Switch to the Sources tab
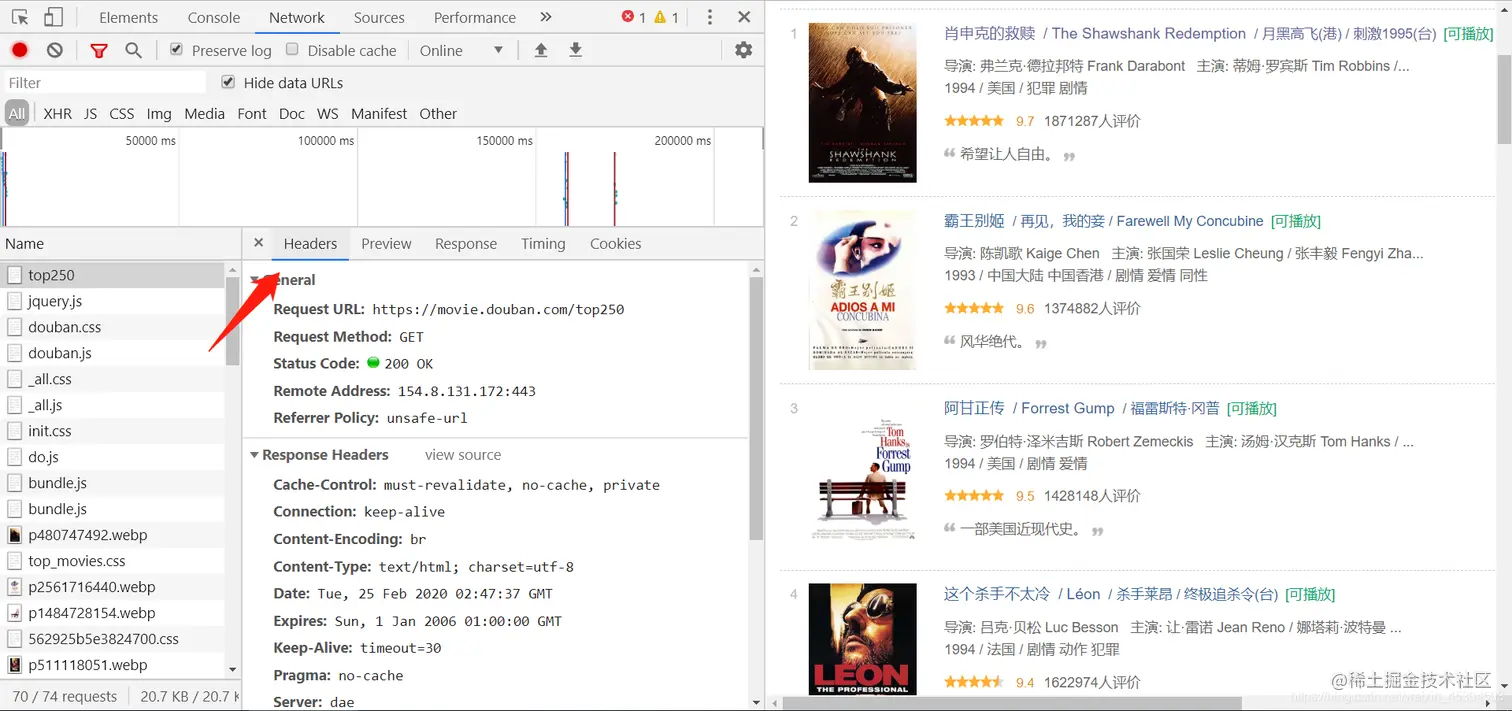1512x711 pixels. point(379,17)
